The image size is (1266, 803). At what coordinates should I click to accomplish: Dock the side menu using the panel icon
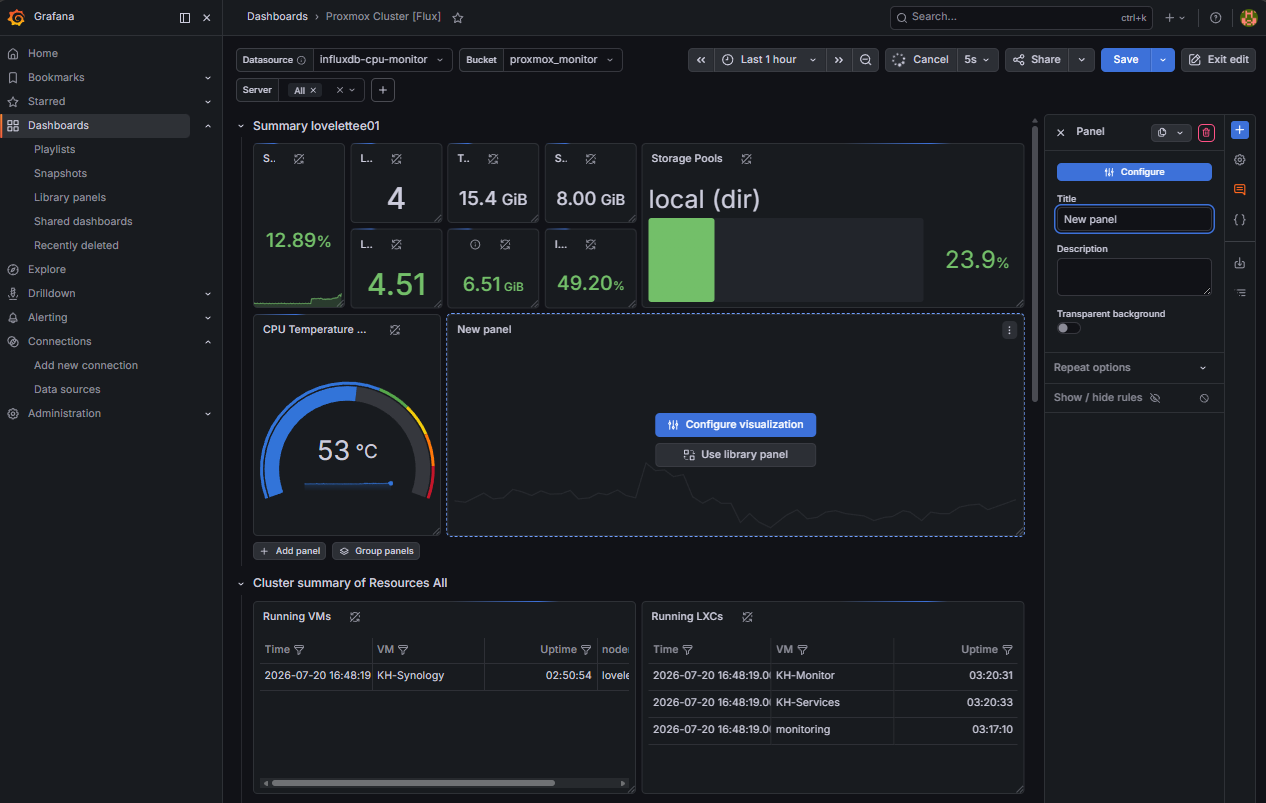[x=185, y=18]
